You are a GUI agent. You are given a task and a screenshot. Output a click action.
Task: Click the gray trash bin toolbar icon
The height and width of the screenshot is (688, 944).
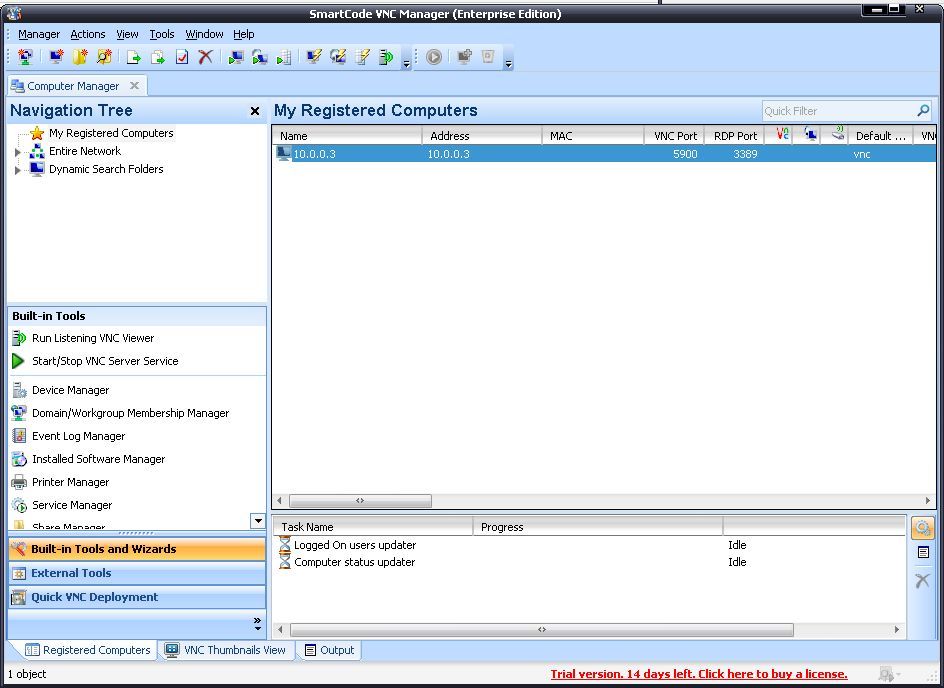[x=488, y=57]
